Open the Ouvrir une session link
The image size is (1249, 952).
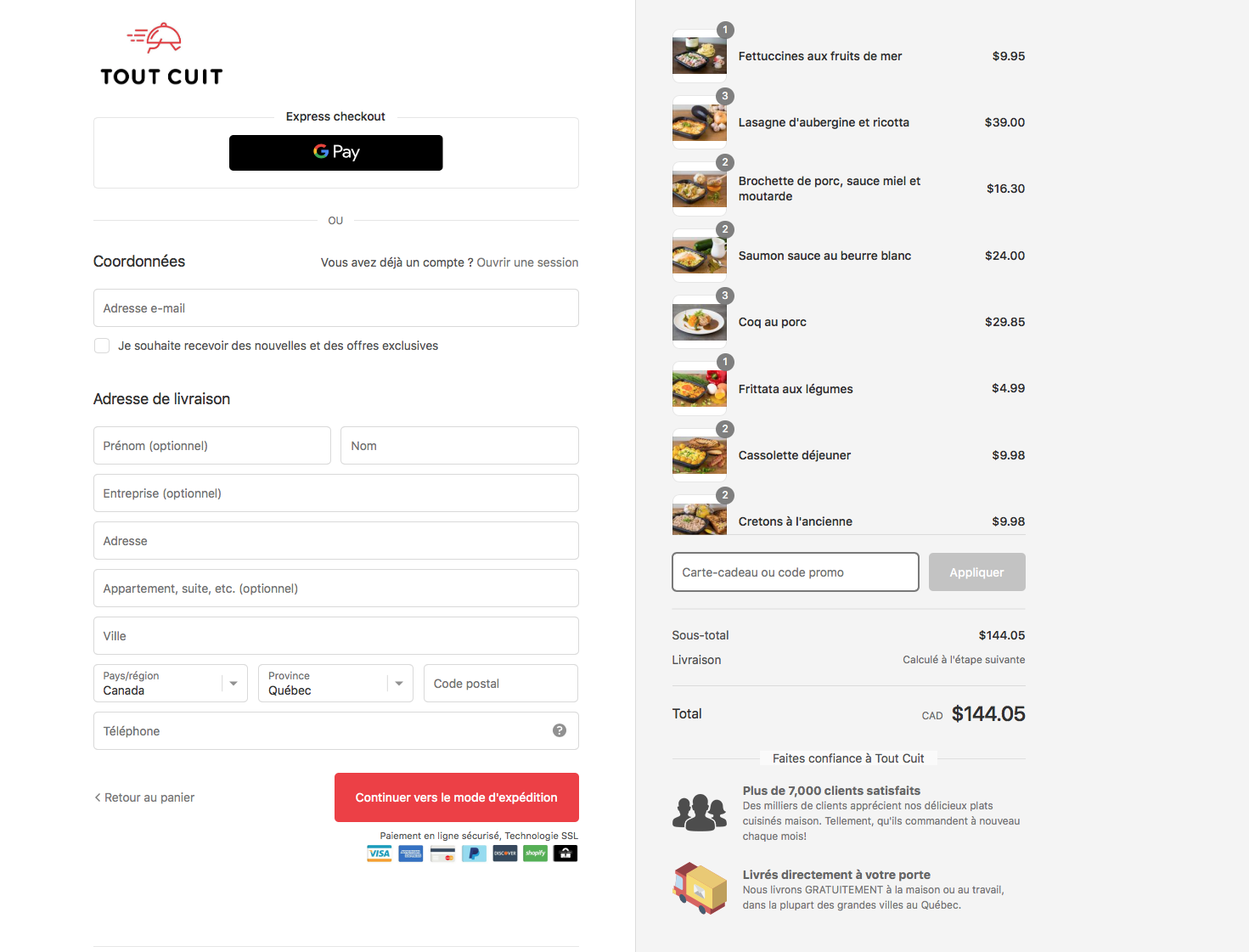(527, 262)
